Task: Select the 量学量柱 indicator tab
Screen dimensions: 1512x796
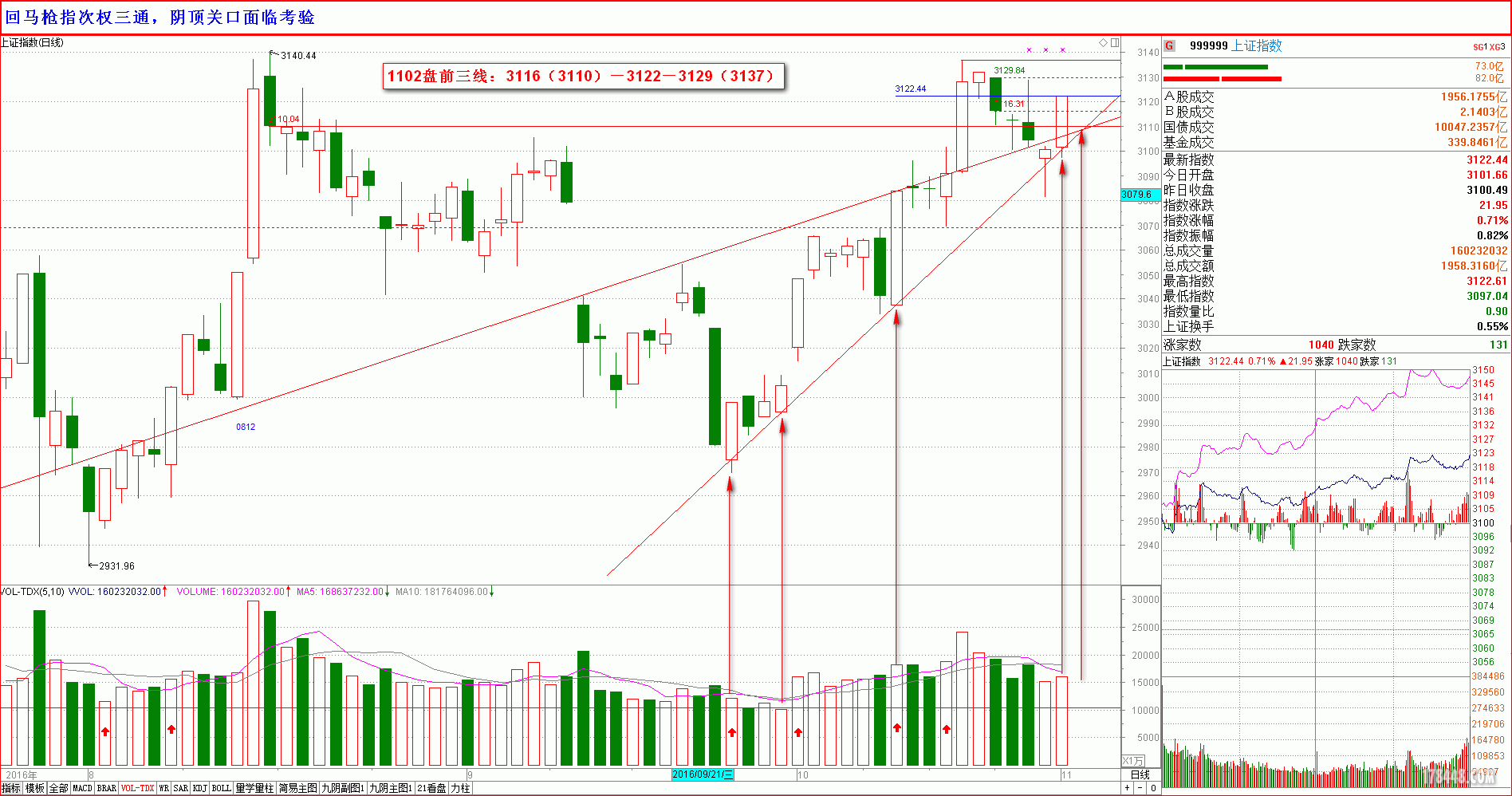Action: click(254, 788)
